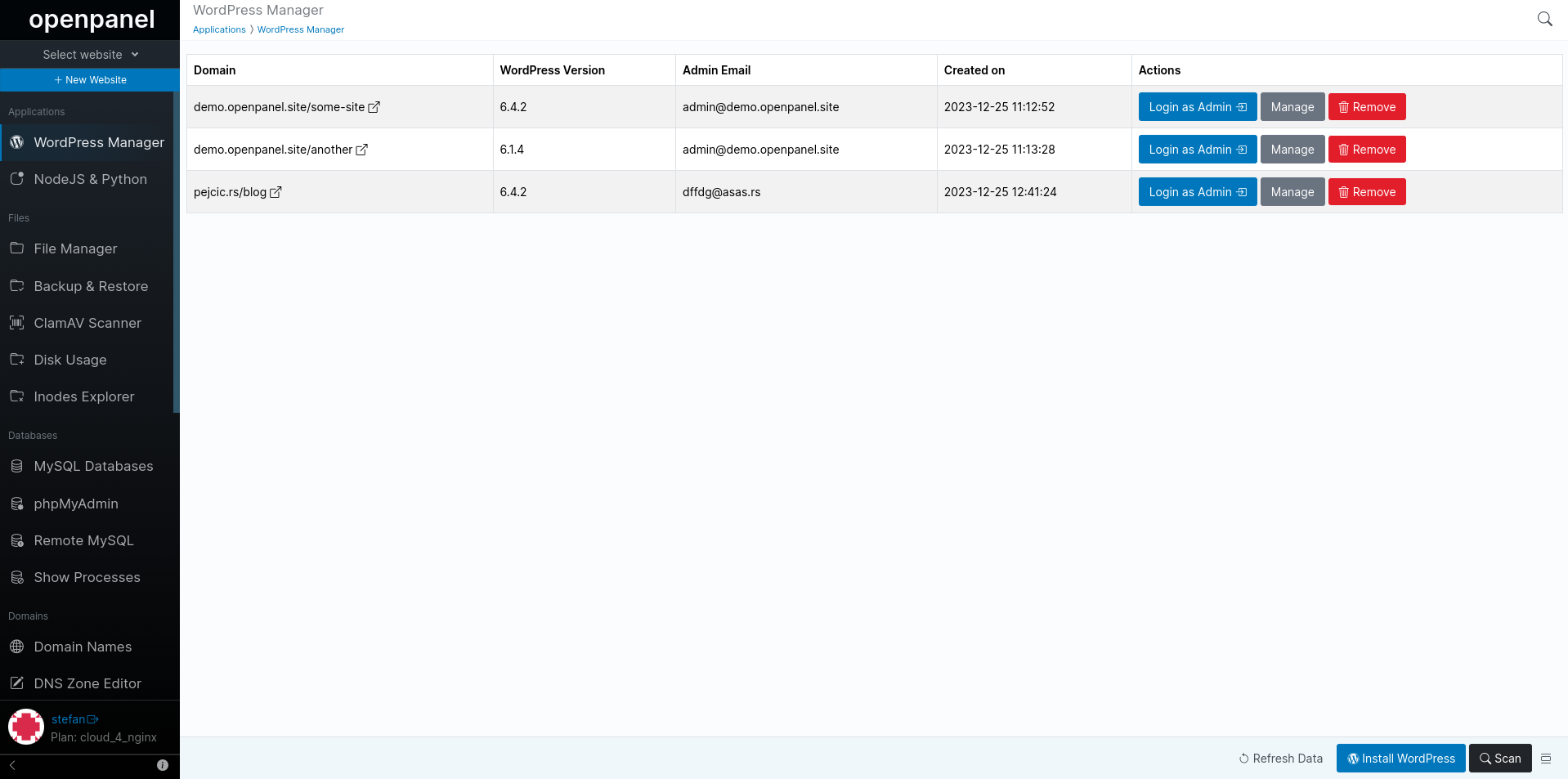Viewport: 1568px width, 779px height.
Task: Click the stefan username link
Action: click(69, 719)
